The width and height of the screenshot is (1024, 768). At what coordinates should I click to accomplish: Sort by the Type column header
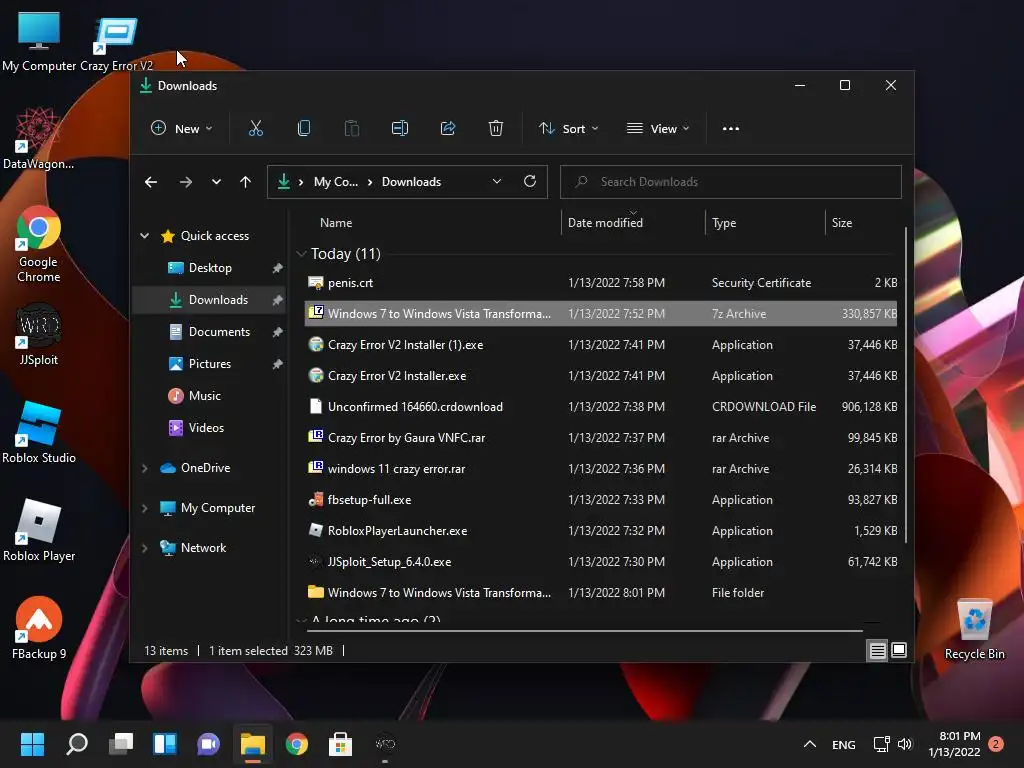click(x=724, y=223)
